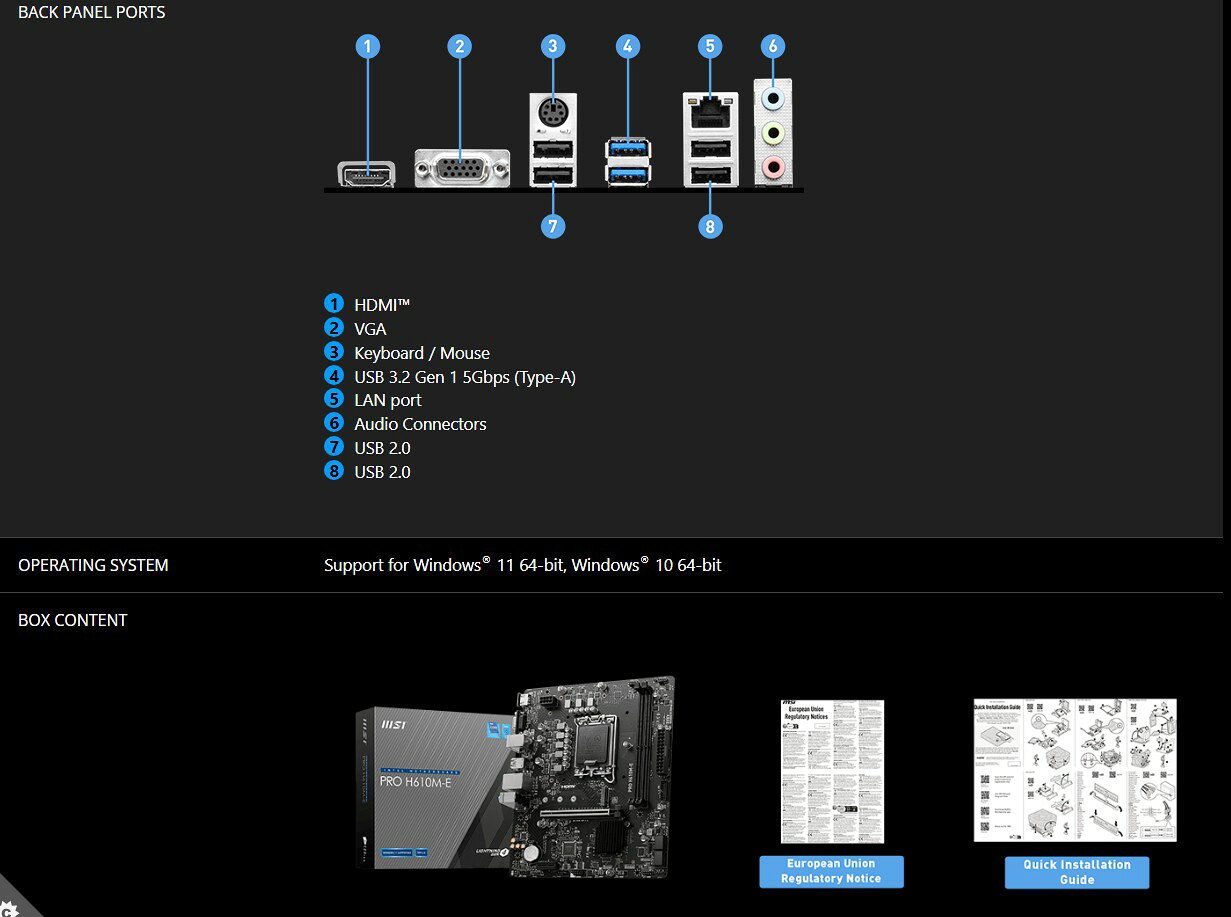Click the "Audio Connectors" legend text
This screenshot has width=1231, height=917.
coord(420,424)
